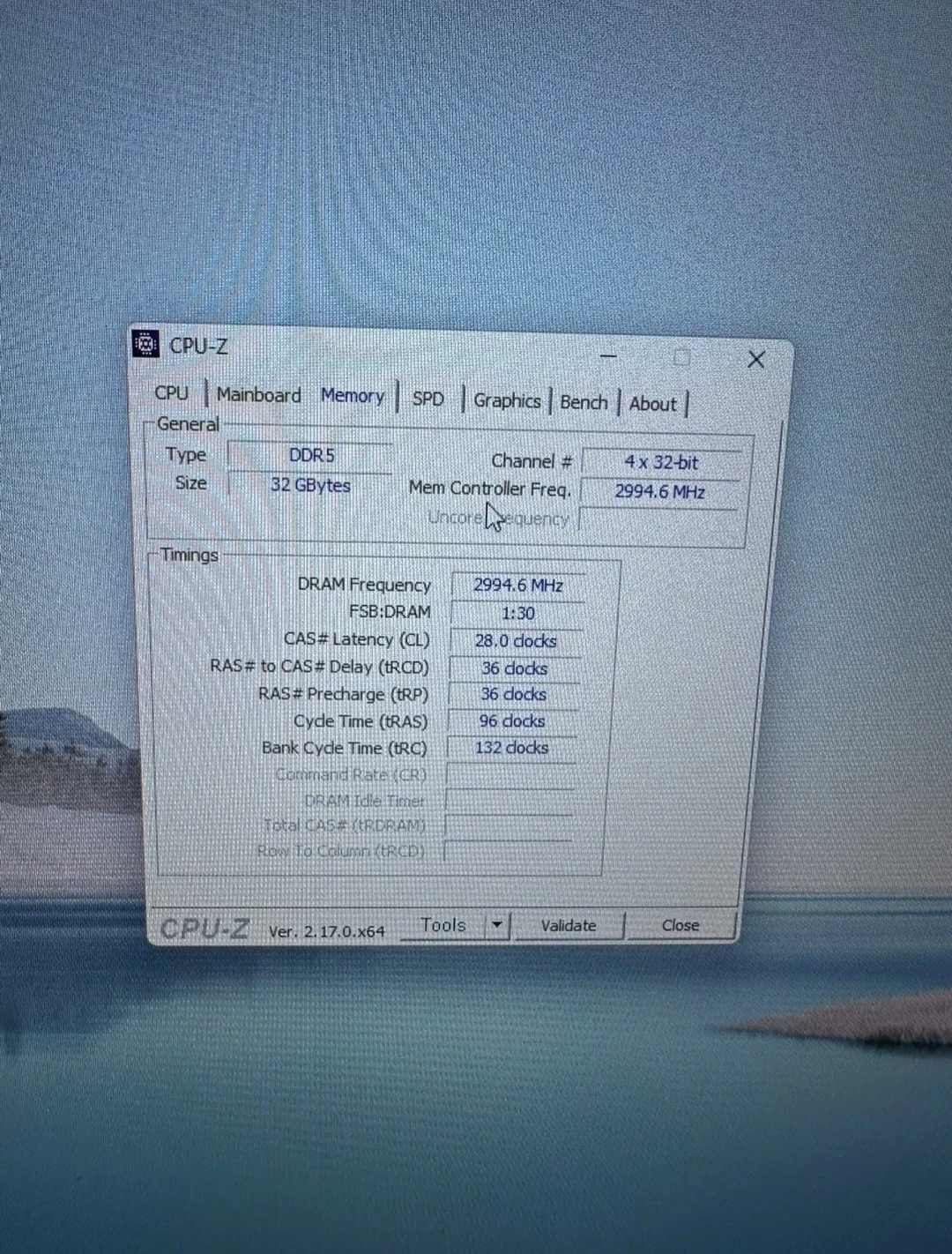Select the 32 GBytes size value
952x1254 pixels.
(x=310, y=485)
